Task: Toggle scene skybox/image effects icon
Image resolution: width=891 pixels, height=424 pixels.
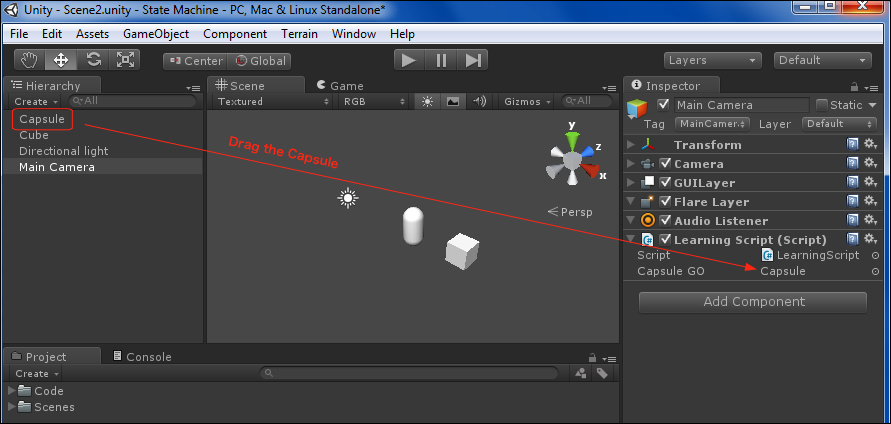Action: click(453, 101)
